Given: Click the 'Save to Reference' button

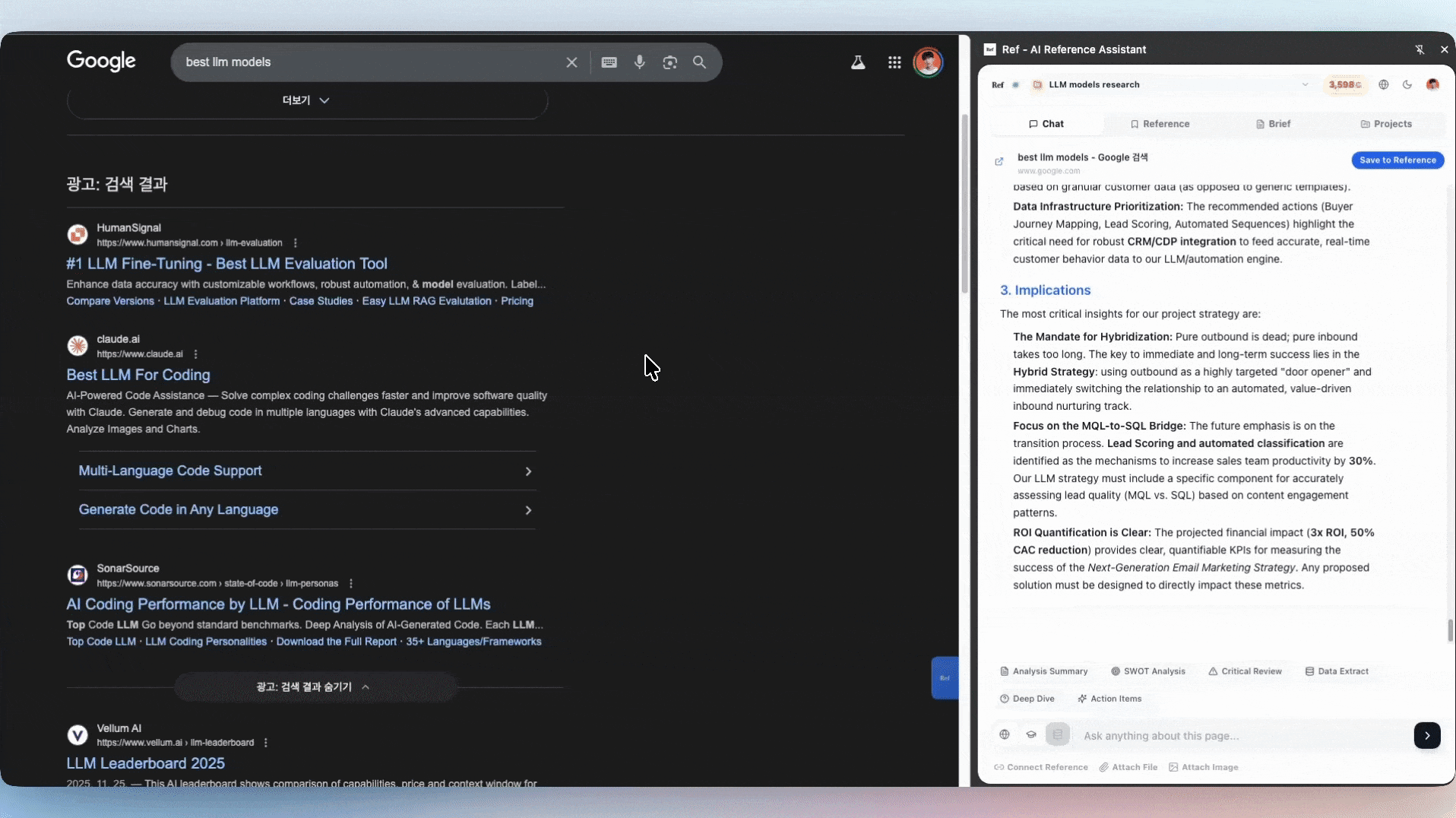Looking at the screenshot, I should (x=1397, y=160).
